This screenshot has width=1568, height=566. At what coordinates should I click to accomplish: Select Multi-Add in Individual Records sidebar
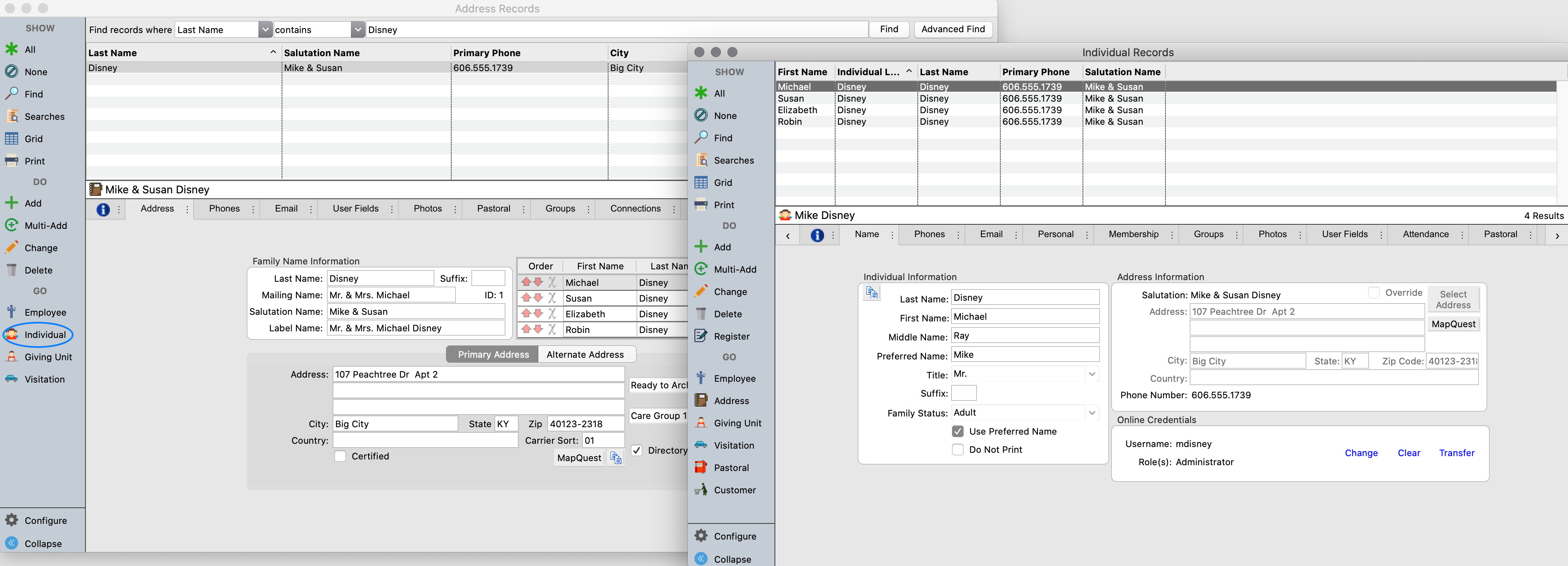pyautogui.click(x=734, y=269)
